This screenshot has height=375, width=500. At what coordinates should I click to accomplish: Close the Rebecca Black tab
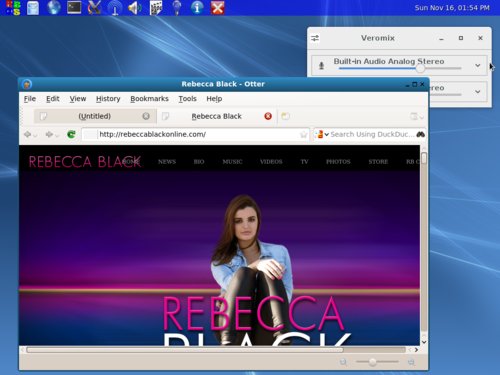click(268, 116)
